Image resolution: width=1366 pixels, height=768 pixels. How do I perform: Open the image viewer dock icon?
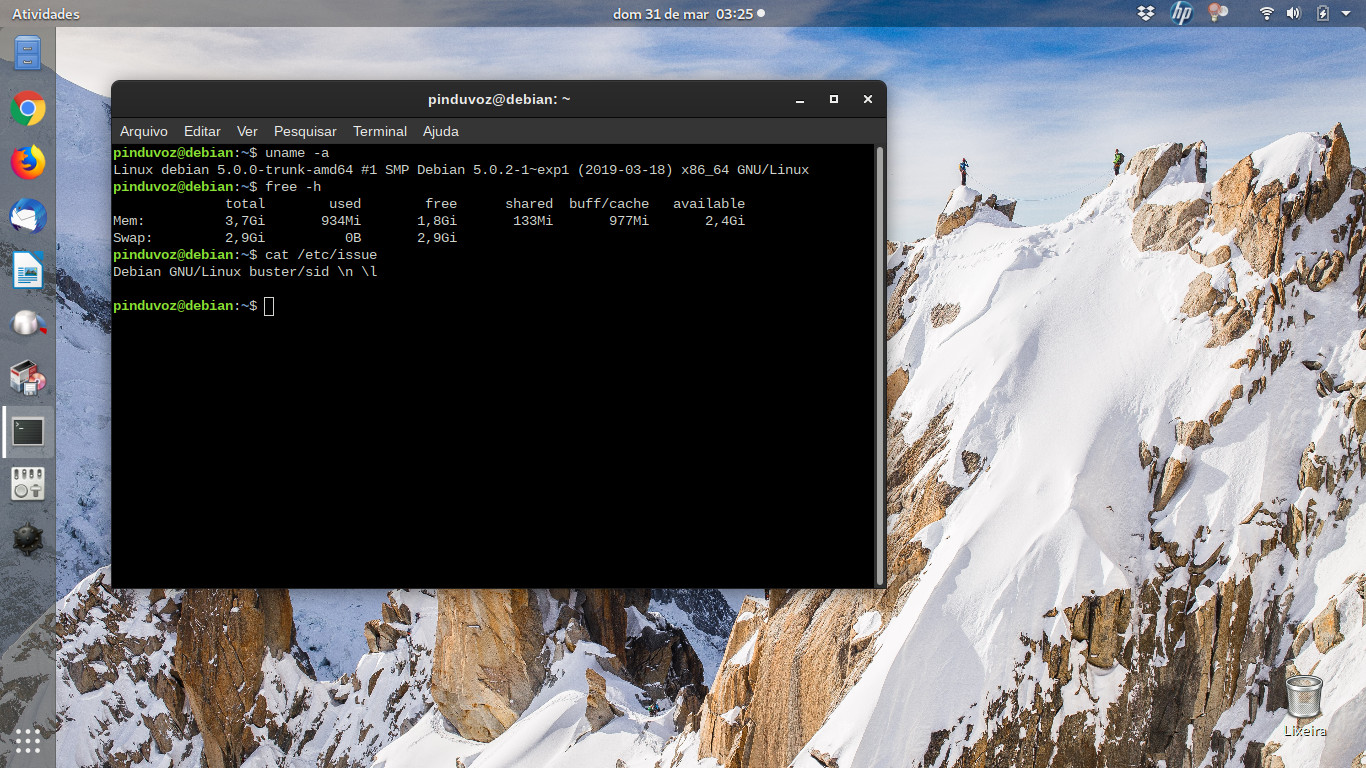28,270
